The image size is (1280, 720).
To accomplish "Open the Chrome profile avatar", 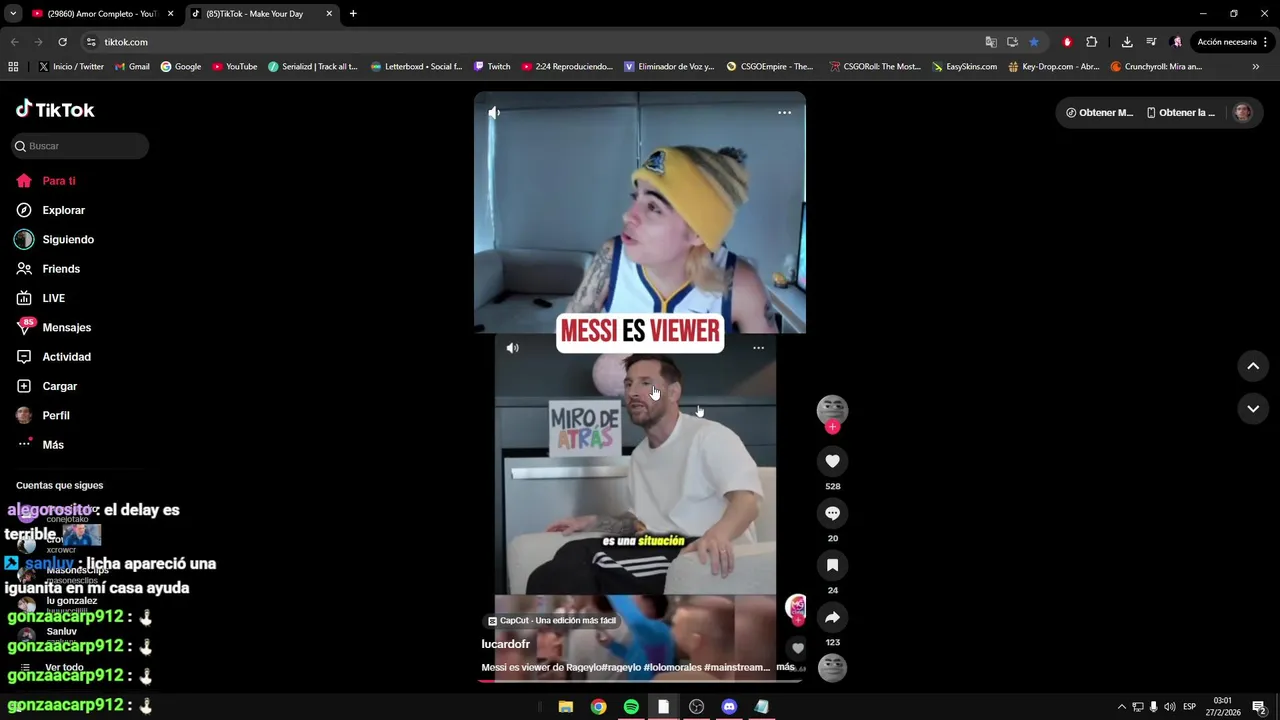I will tap(1176, 42).
